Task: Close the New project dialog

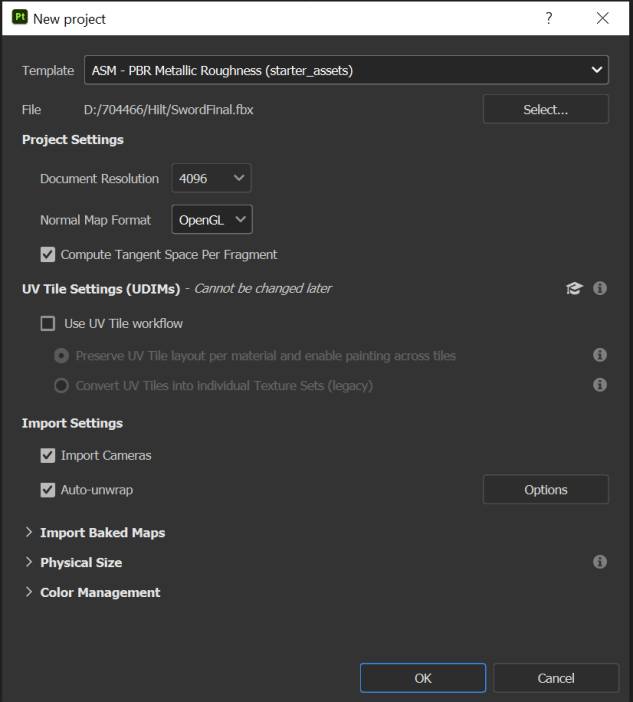Action: coord(602,19)
